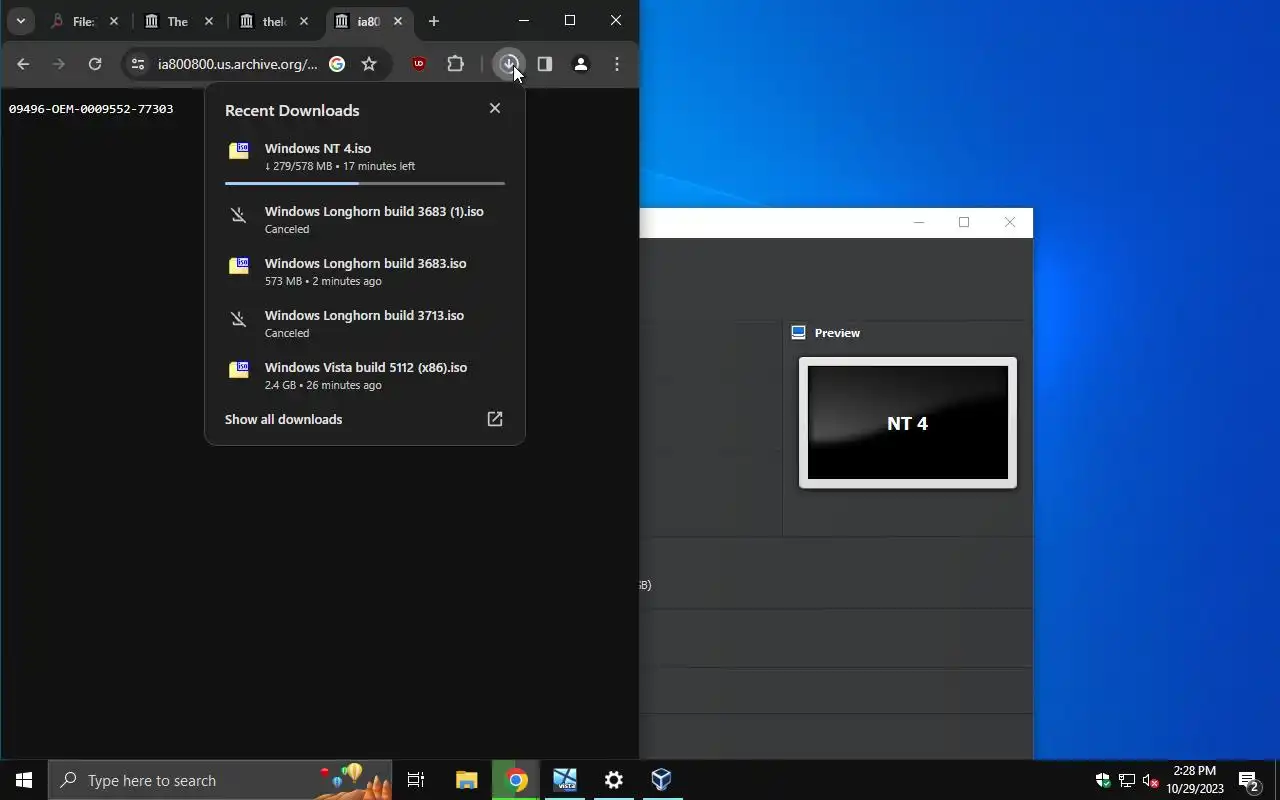Open network status tray icon

coord(1127,780)
